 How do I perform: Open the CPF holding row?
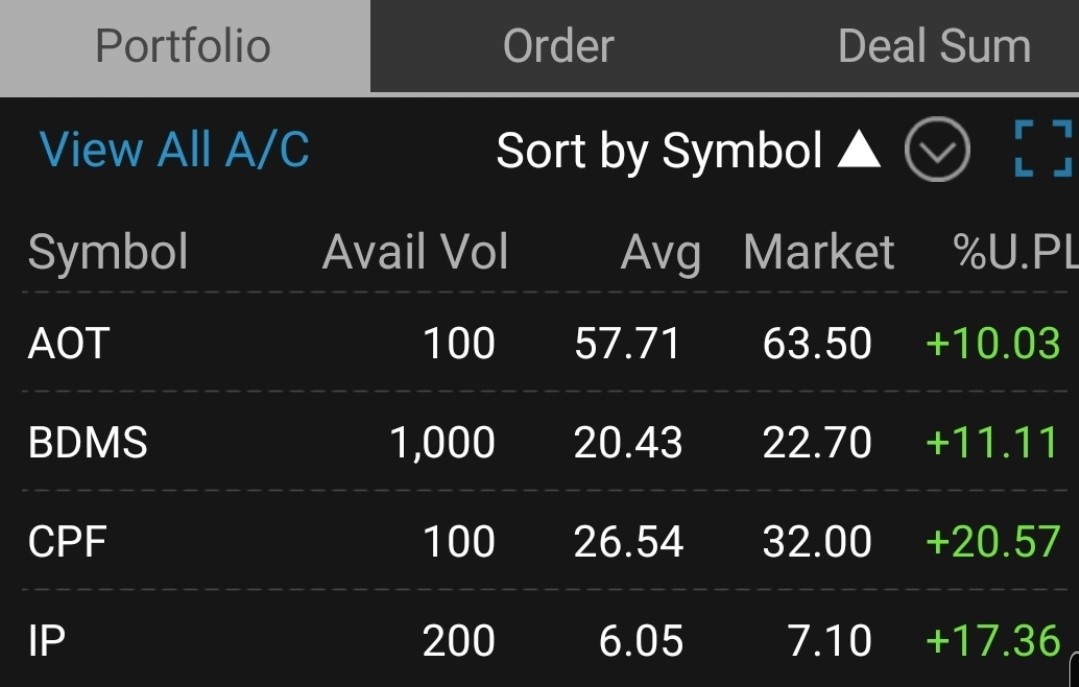click(x=68, y=541)
